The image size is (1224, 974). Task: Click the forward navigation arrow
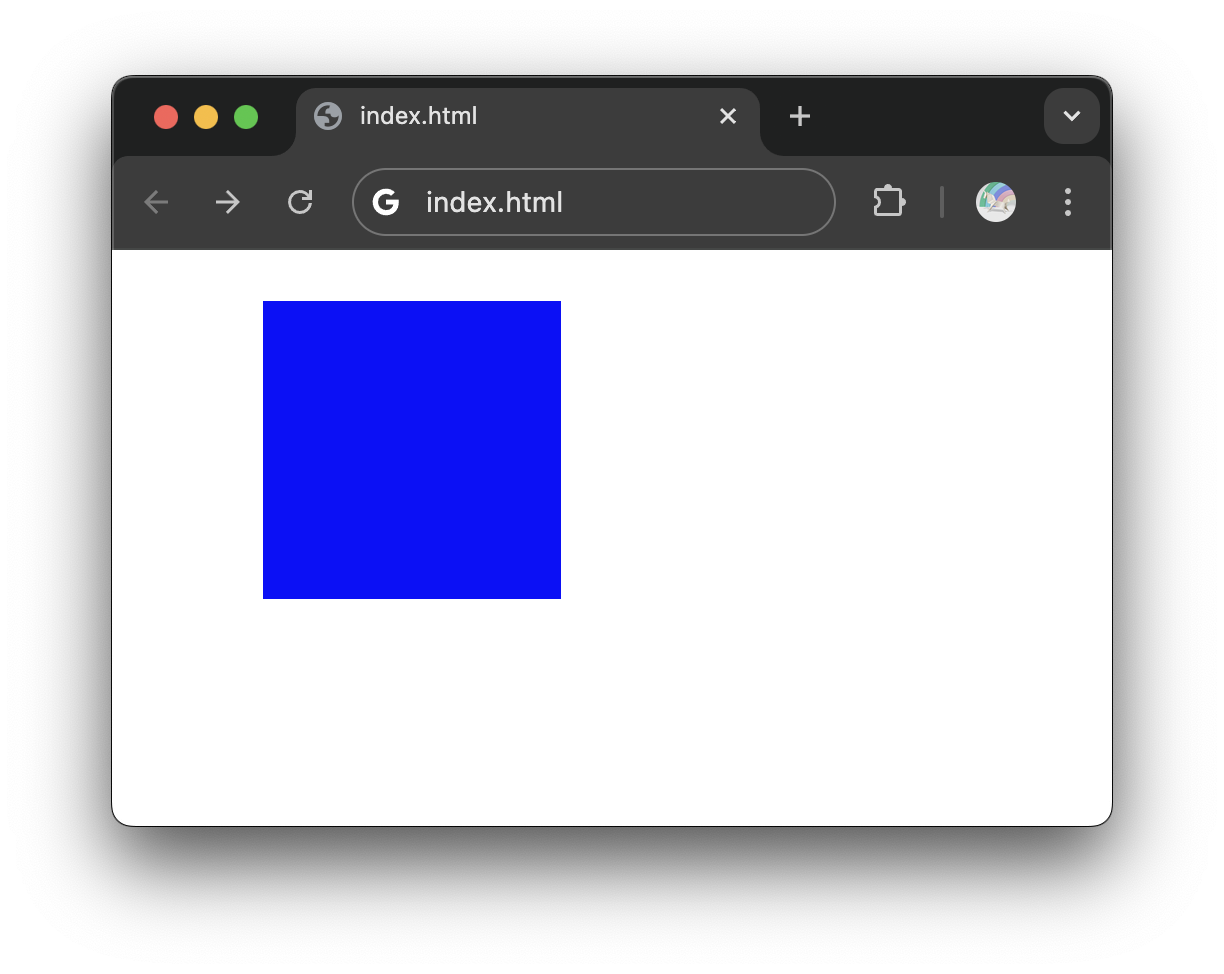point(228,203)
